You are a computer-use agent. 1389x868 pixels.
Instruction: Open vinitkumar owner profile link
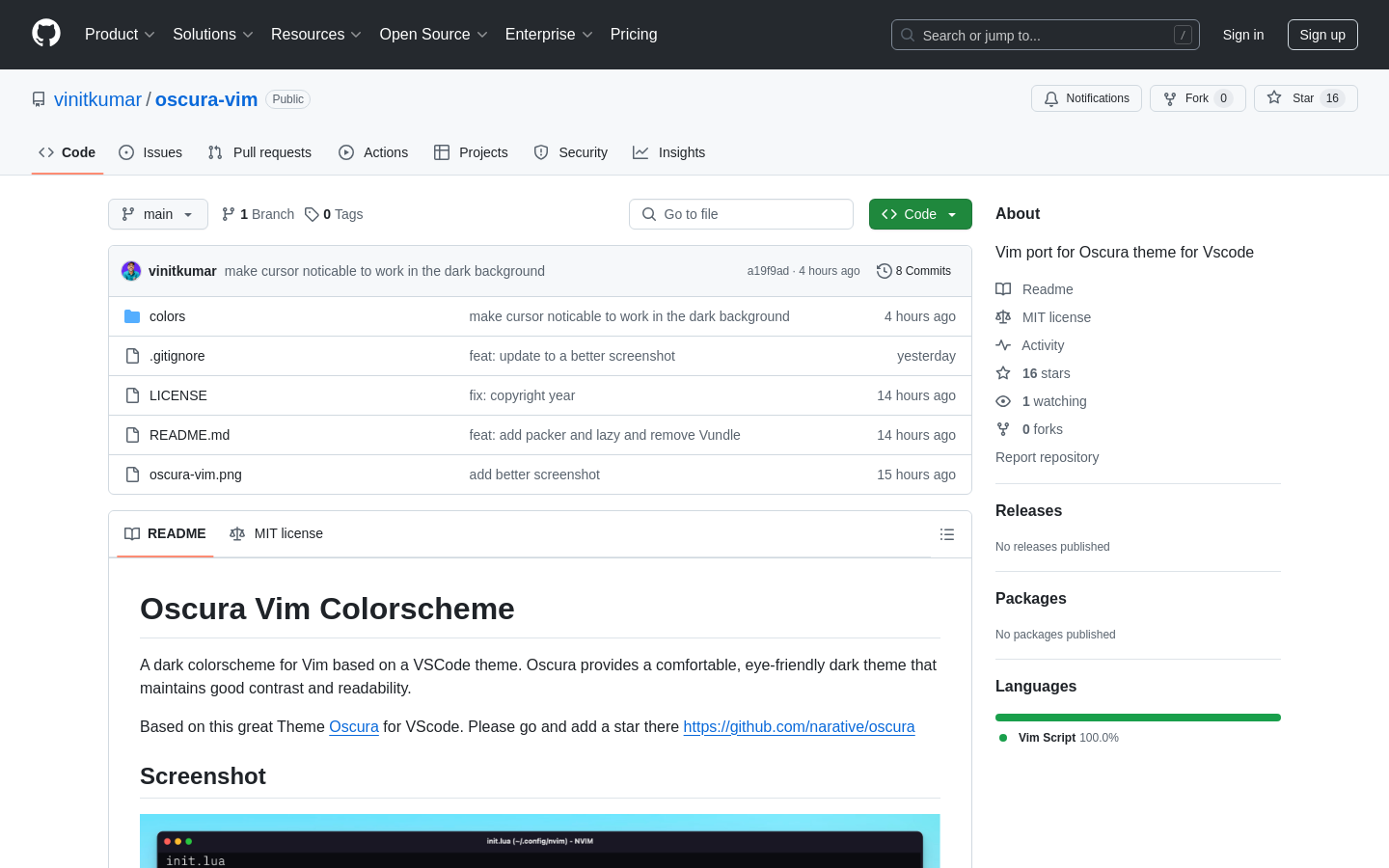(x=97, y=99)
